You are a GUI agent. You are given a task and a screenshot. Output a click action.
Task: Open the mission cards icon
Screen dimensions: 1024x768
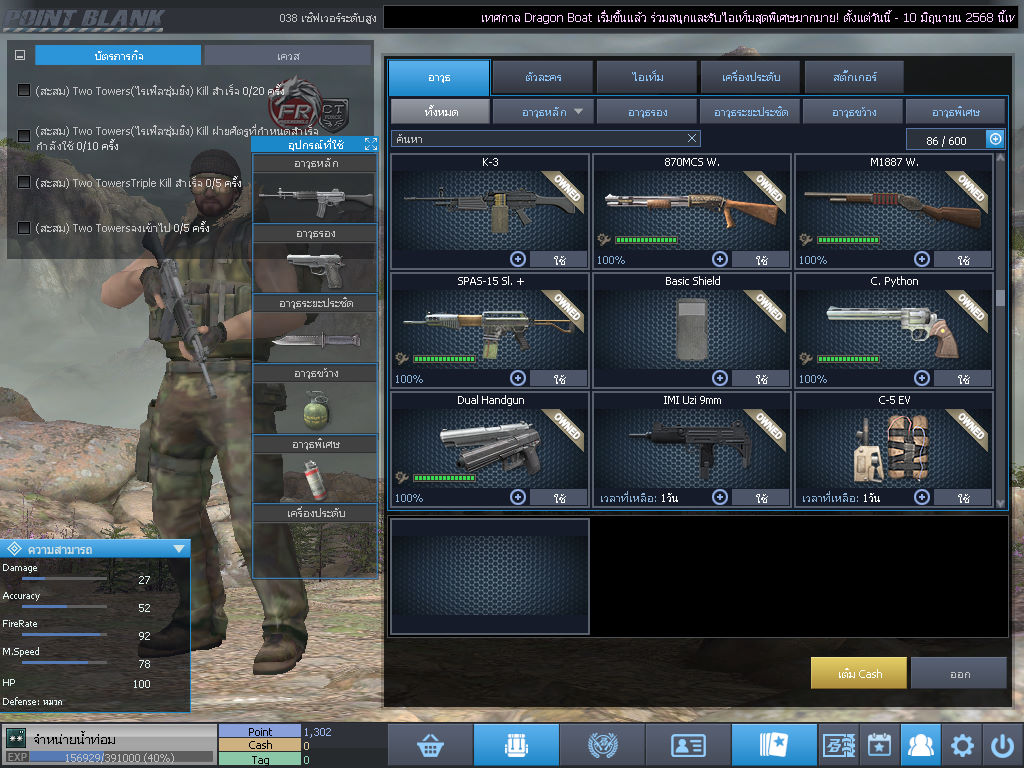[x=773, y=745]
